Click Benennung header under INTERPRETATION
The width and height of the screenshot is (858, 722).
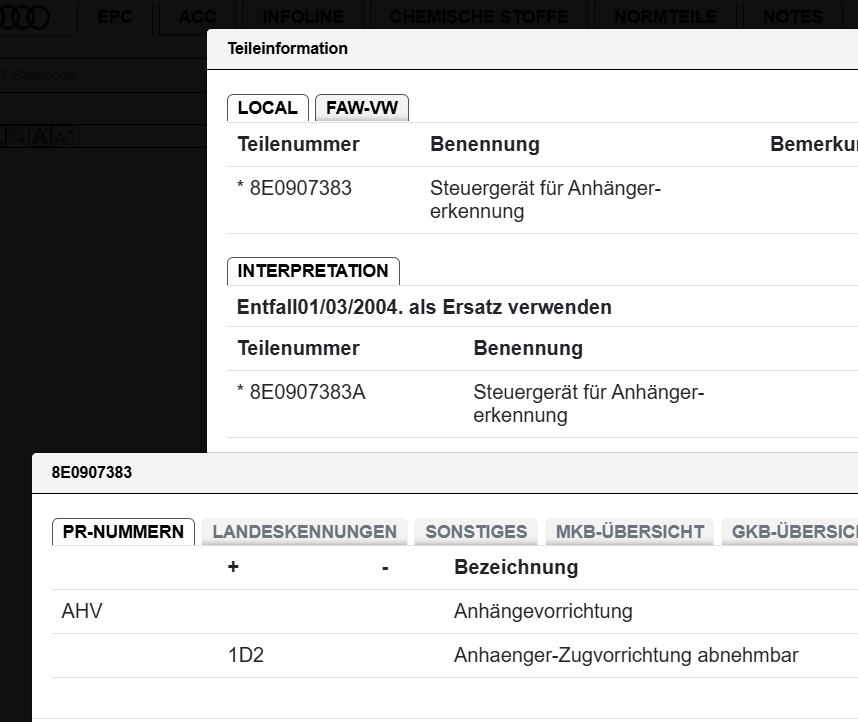click(528, 349)
